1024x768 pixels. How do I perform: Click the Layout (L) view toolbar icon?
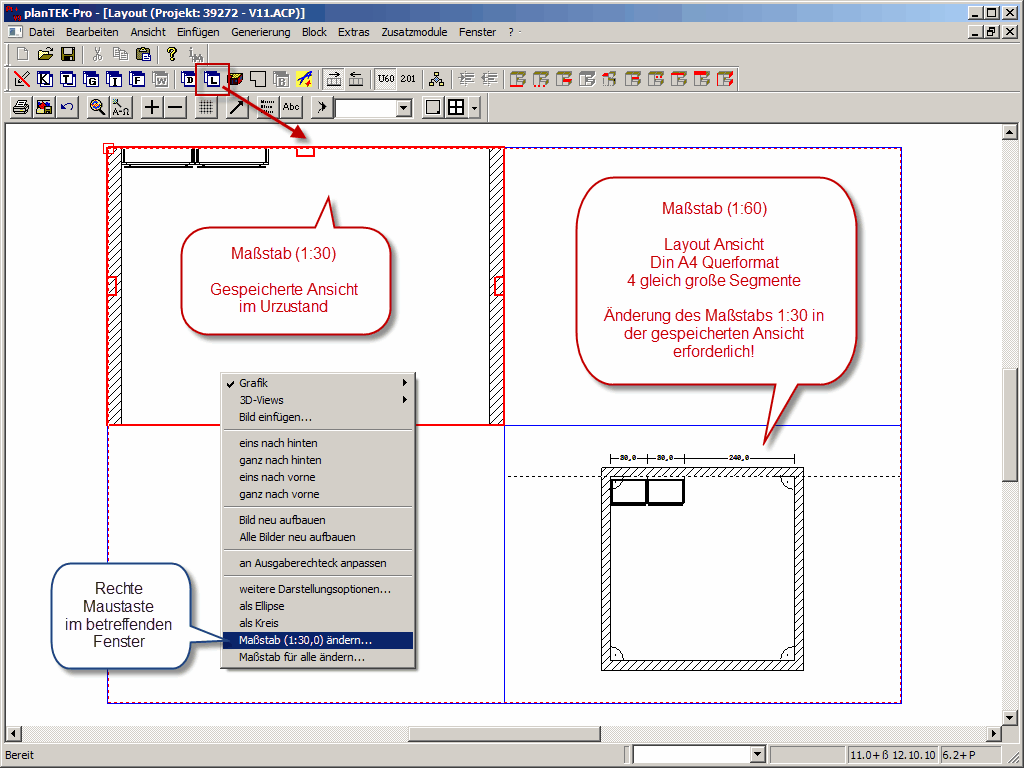pyautogui.click(x=213, y=79)
